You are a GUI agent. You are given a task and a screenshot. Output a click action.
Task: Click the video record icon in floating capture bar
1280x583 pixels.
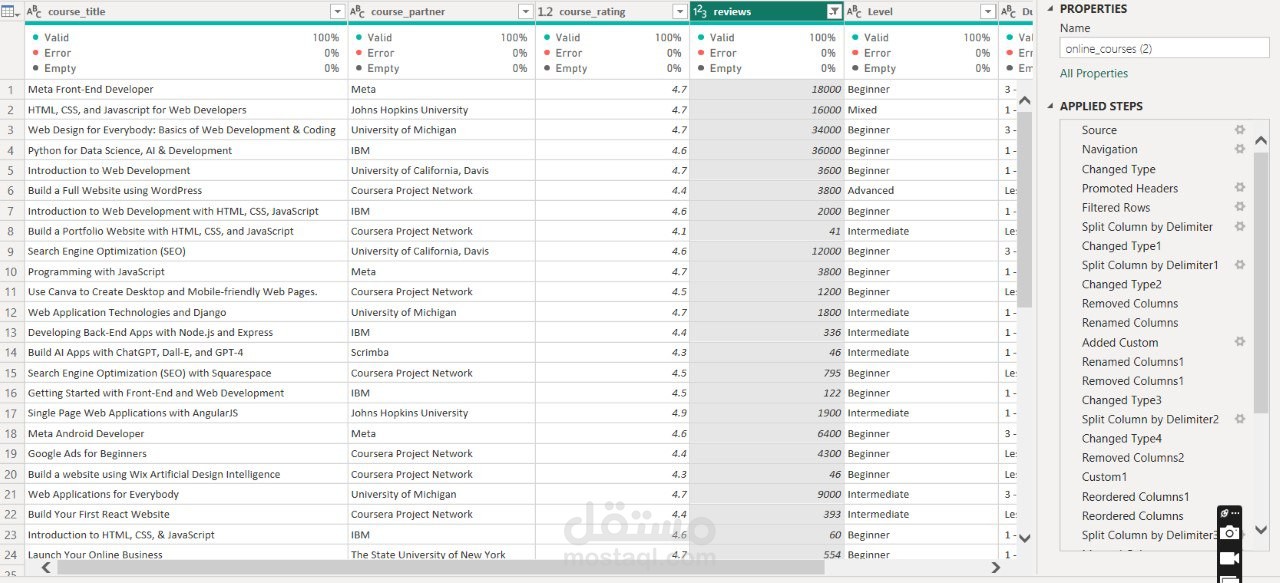[1230, 558]
